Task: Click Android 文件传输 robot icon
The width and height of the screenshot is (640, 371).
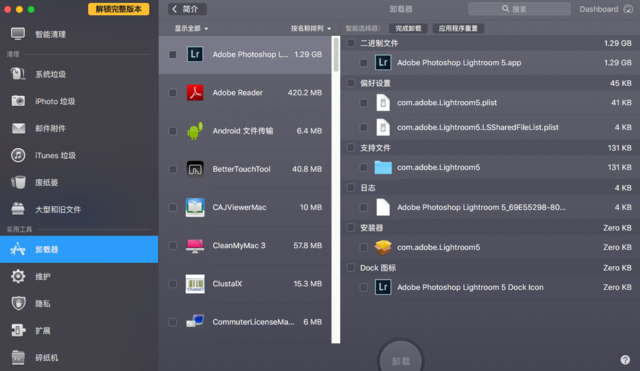Action: pyautogui.click(x=195, y=131)
